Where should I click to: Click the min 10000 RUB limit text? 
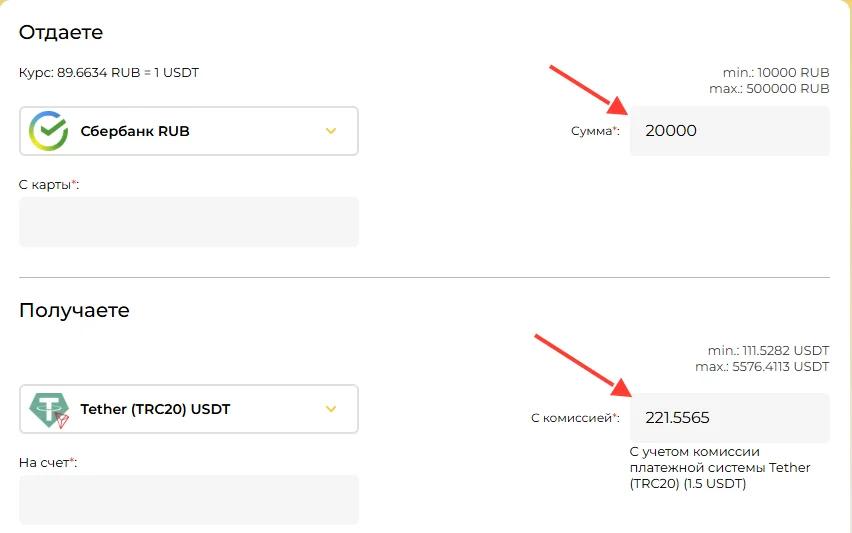pyautogui.click(x=776, y=72)
